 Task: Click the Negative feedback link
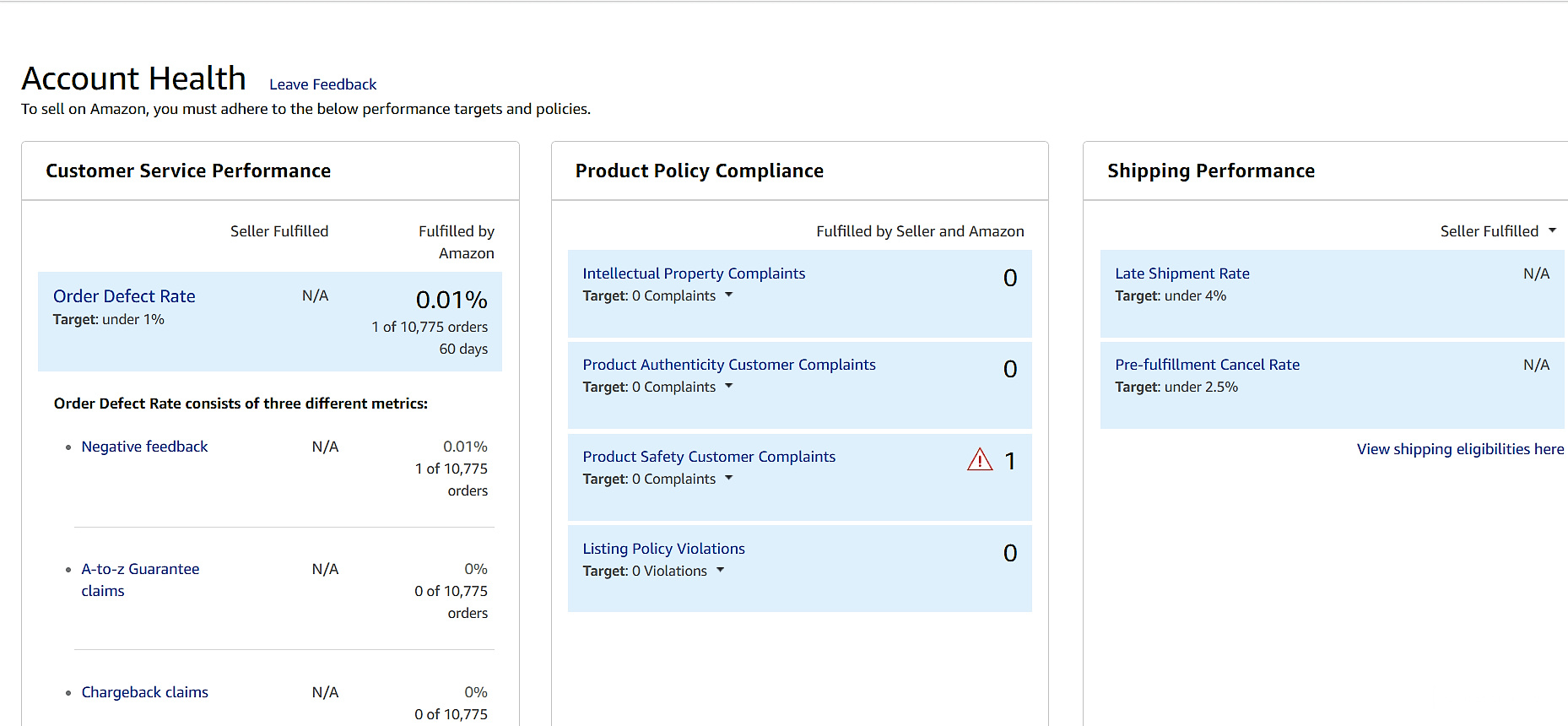(144, 447)
